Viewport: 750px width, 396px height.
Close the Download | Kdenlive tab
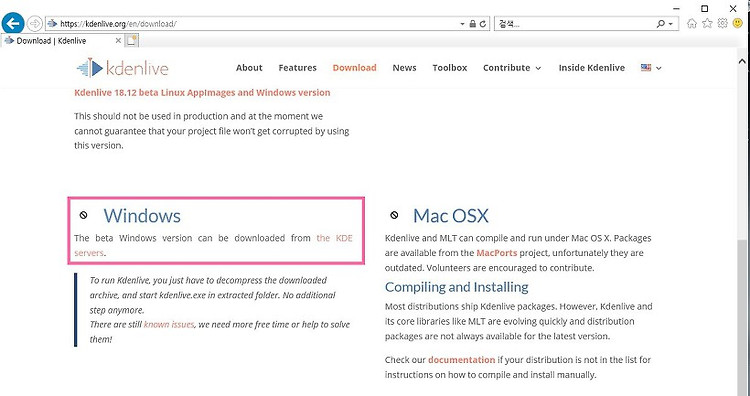click(x=118, y=41)
